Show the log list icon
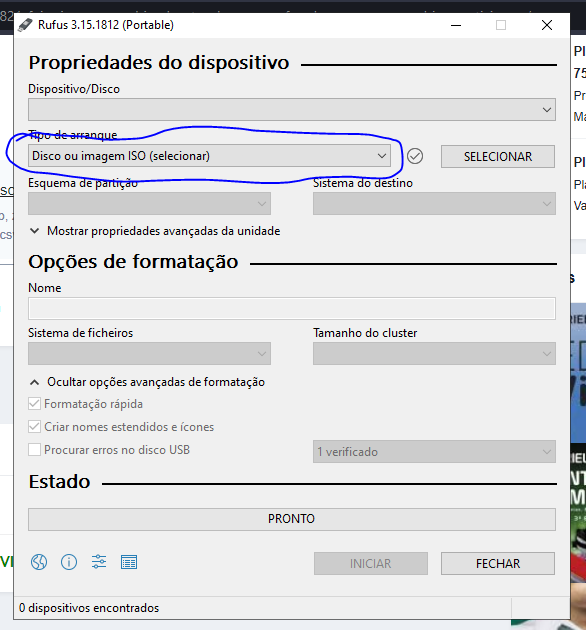 pyautogui.click(x=129, y=562)
